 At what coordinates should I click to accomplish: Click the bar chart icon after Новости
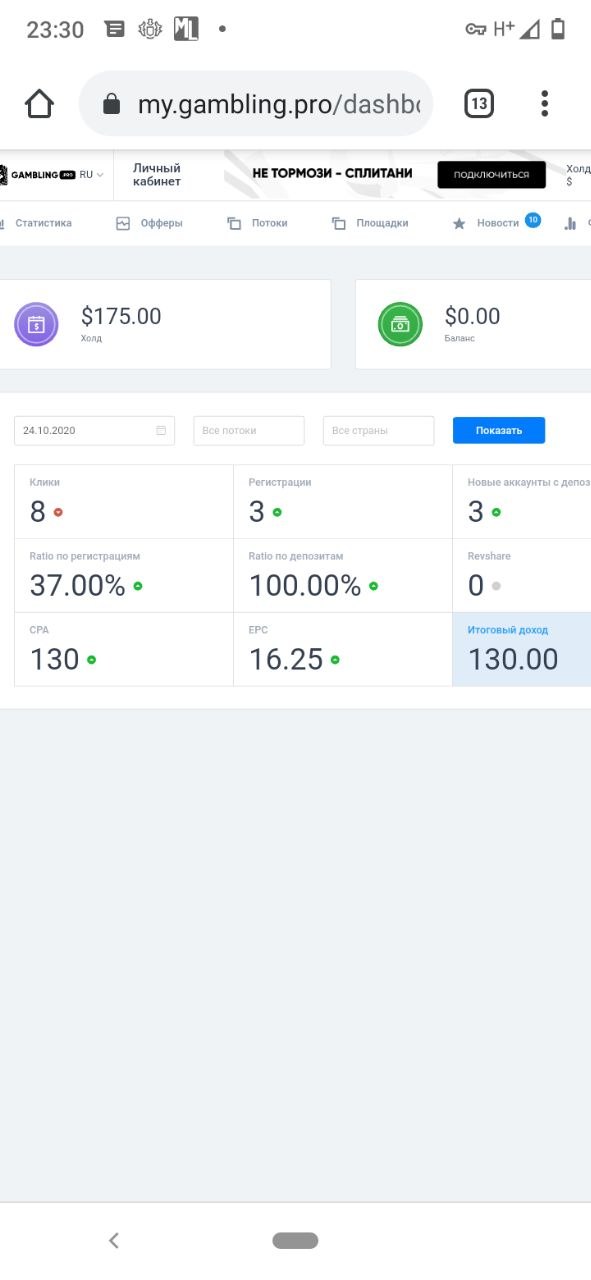(571, 224)
